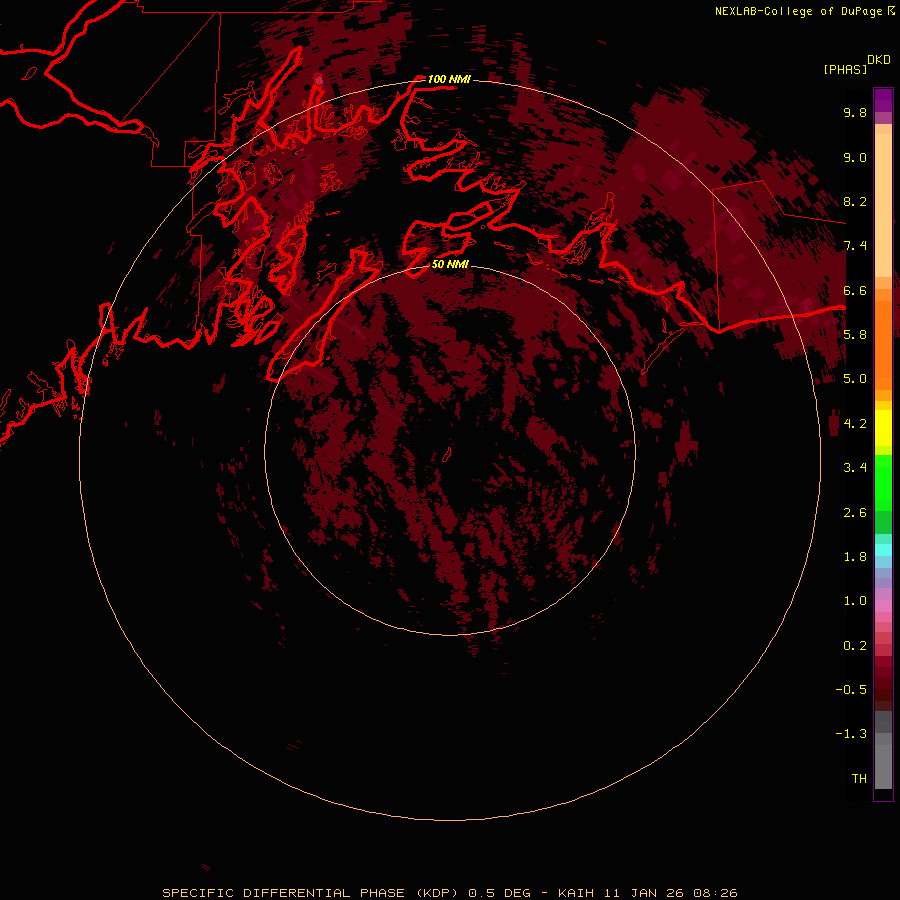The height and width of the screenshot is (900, 900).
Task: Select the 4.2 legend value
Action: pyautogui.click(x=855, y=424)
